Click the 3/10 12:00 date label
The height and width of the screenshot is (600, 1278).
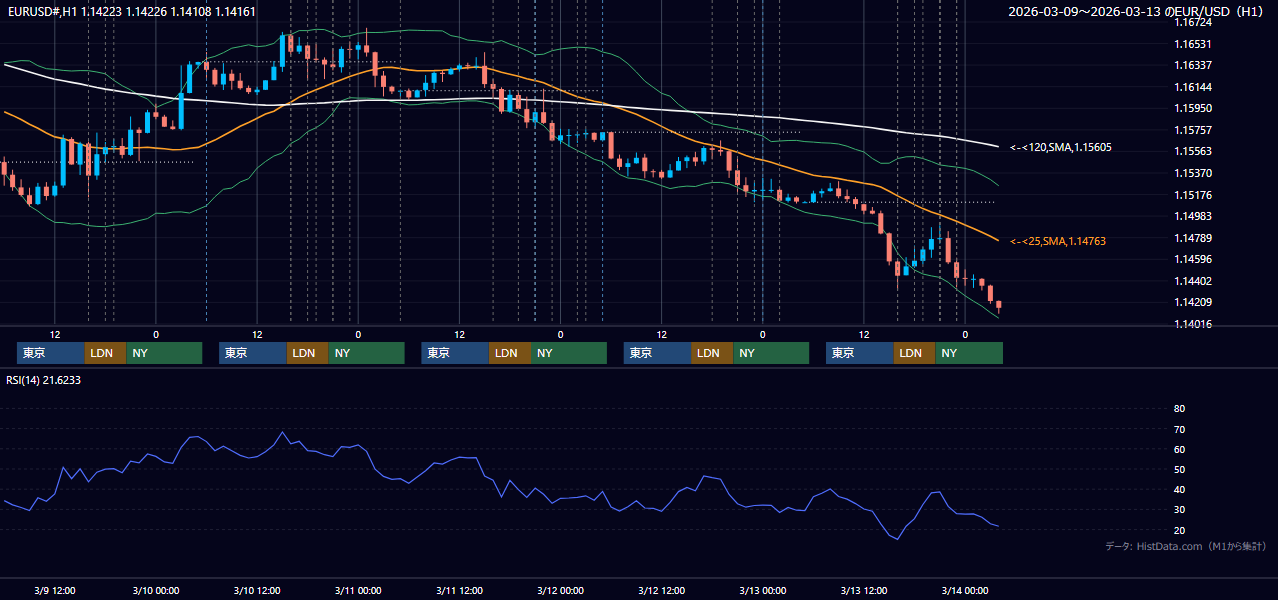point(256,590)
